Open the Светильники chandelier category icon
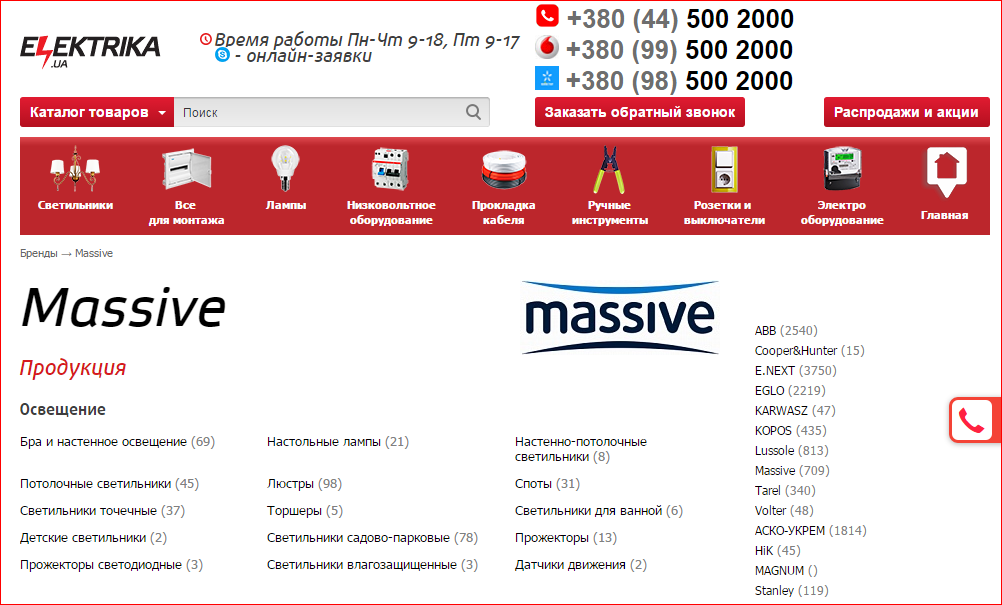 75,169
